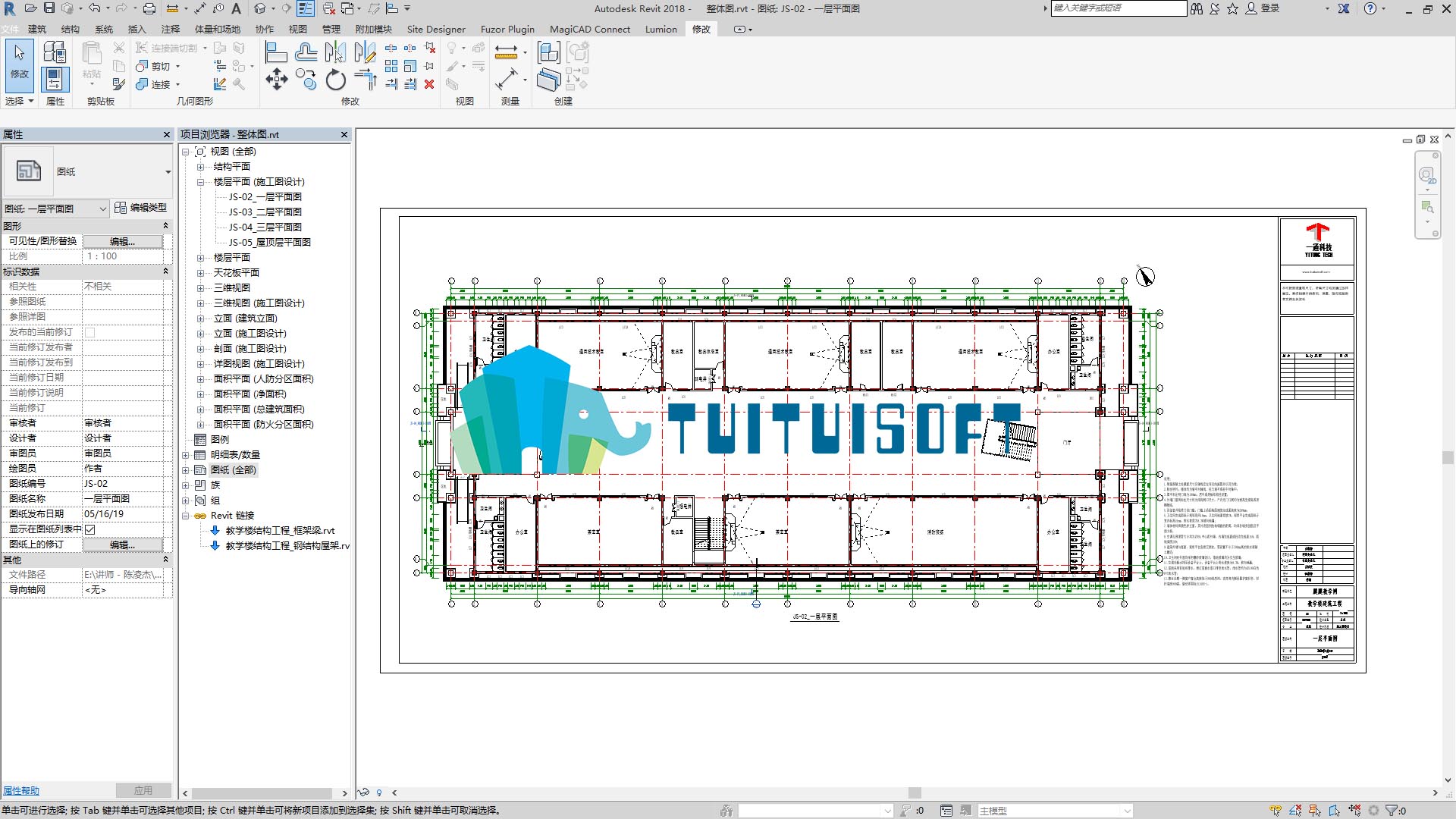Image resolution: width=1456 pixels, height=819 pixels.
Task: Click the horizontal scrollbar of the drawing view
Action: point(914,793)
